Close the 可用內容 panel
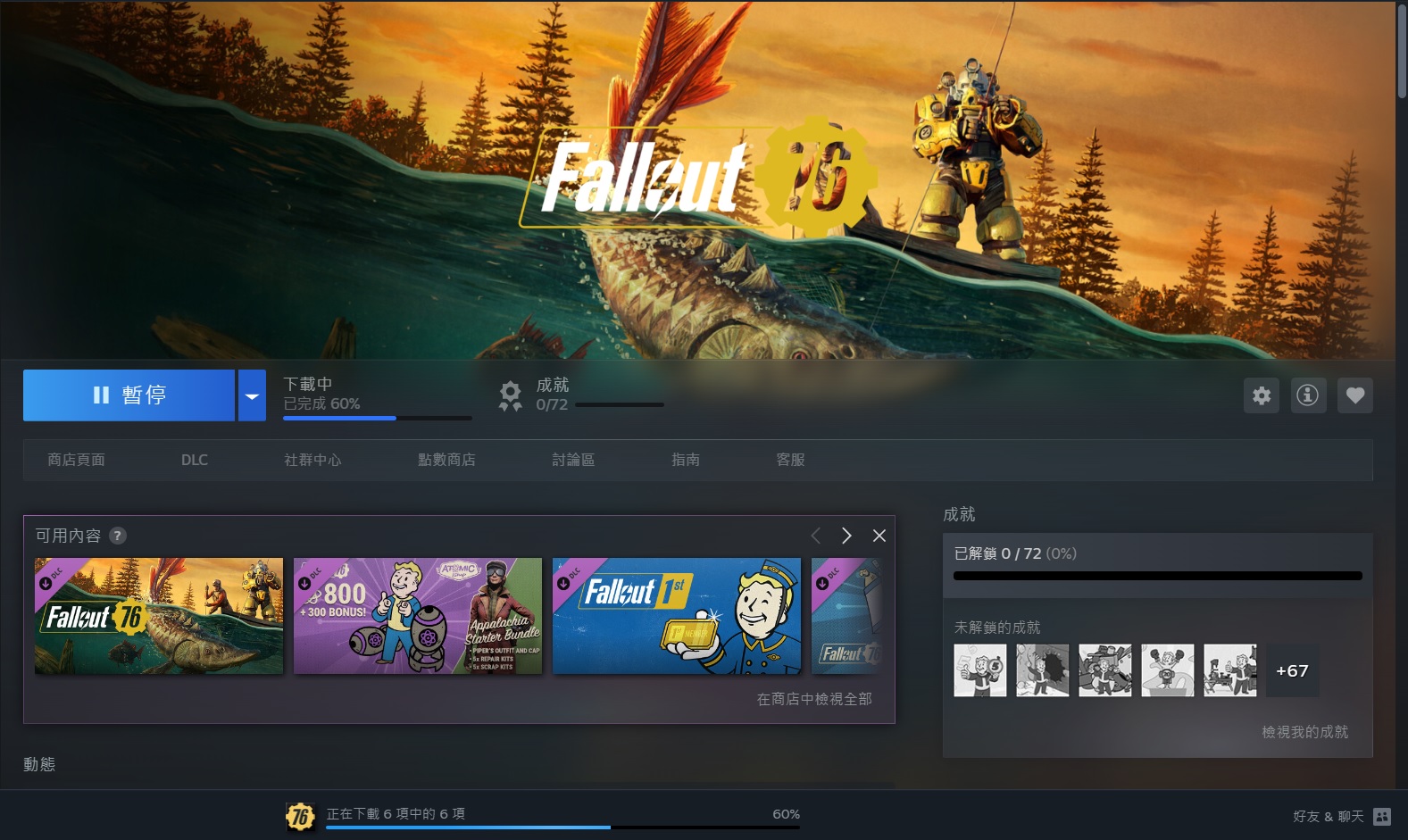The width and height of the screenshot is (1408, 840). click(x=879, y=536)
